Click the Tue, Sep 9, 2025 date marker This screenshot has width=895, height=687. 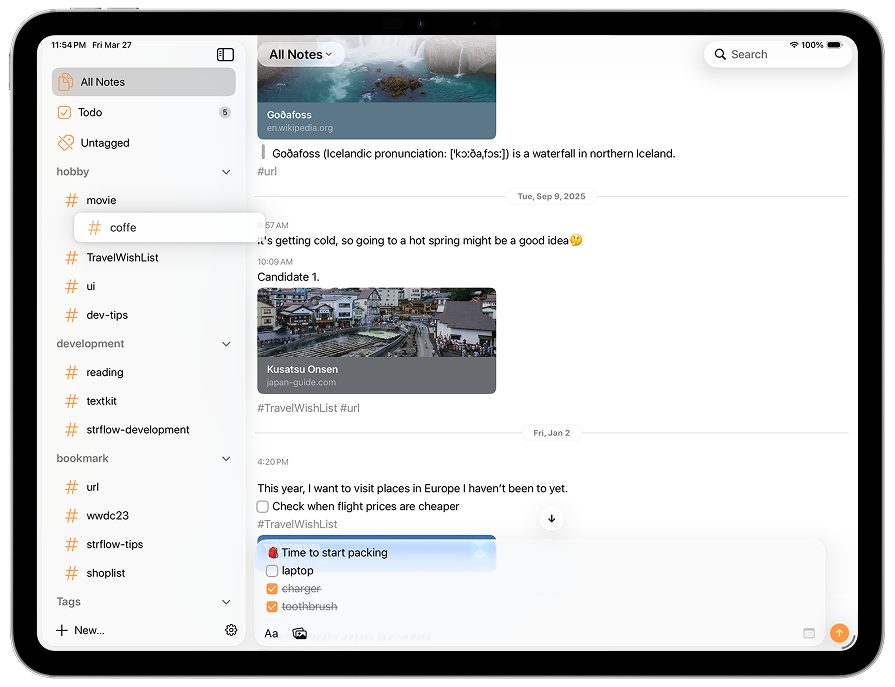pos(551,196)
